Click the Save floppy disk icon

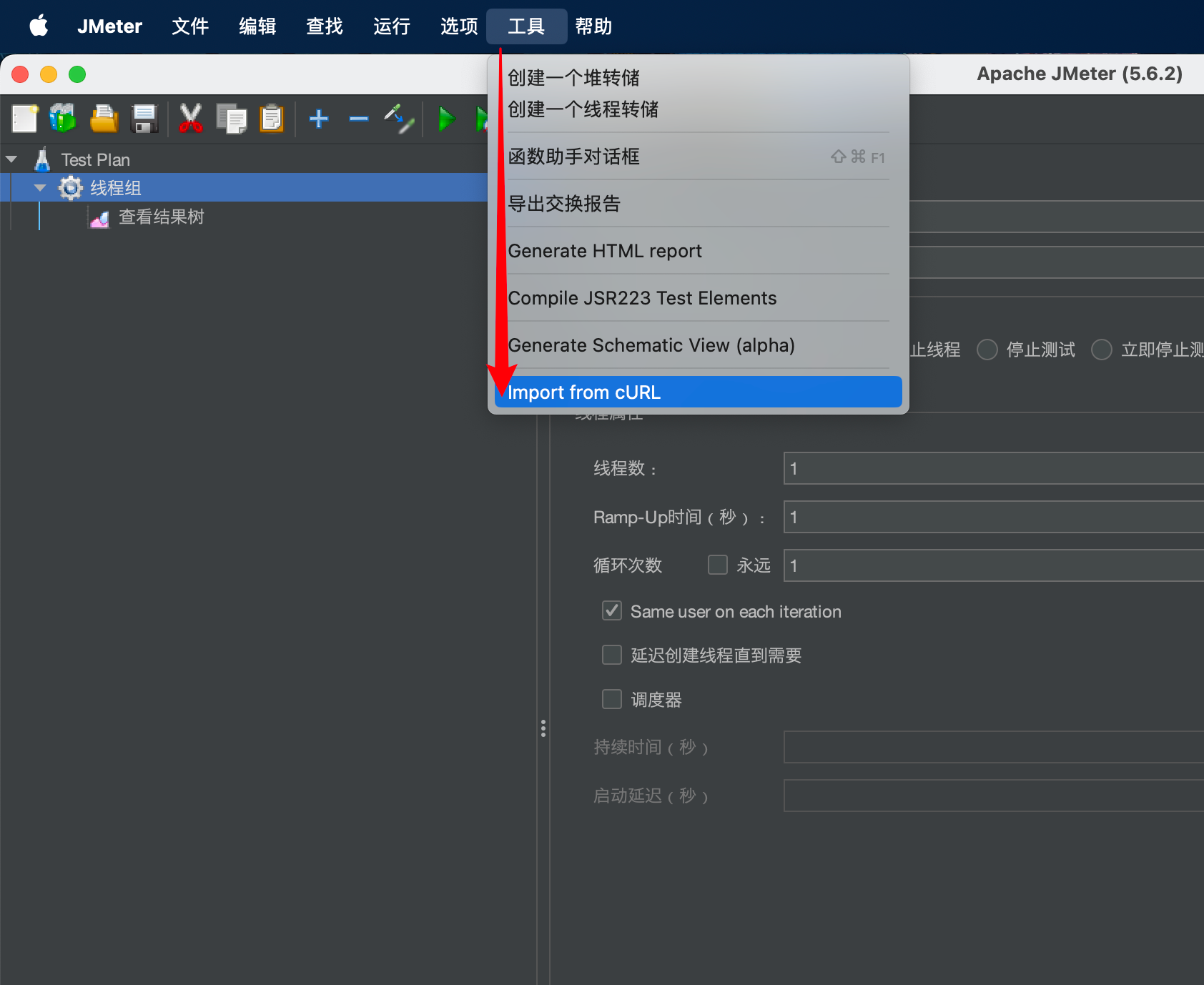click(x=144, y=119)
